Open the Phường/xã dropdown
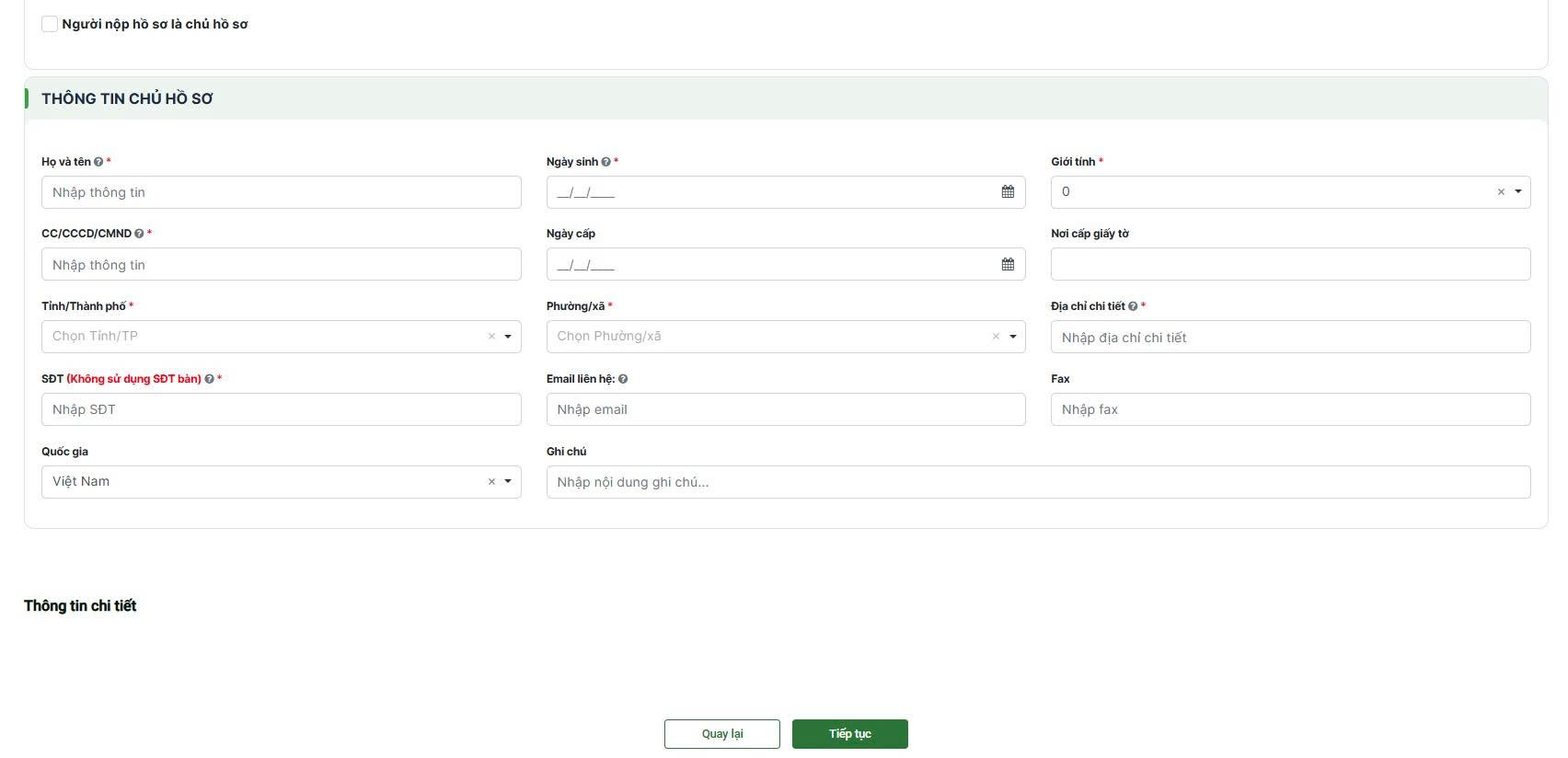 [1012, 337]
